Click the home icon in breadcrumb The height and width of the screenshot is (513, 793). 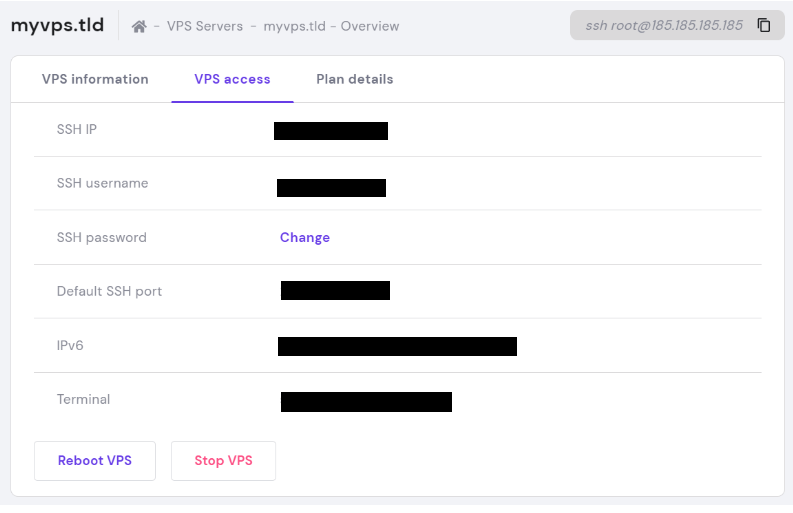coord(139,26)
